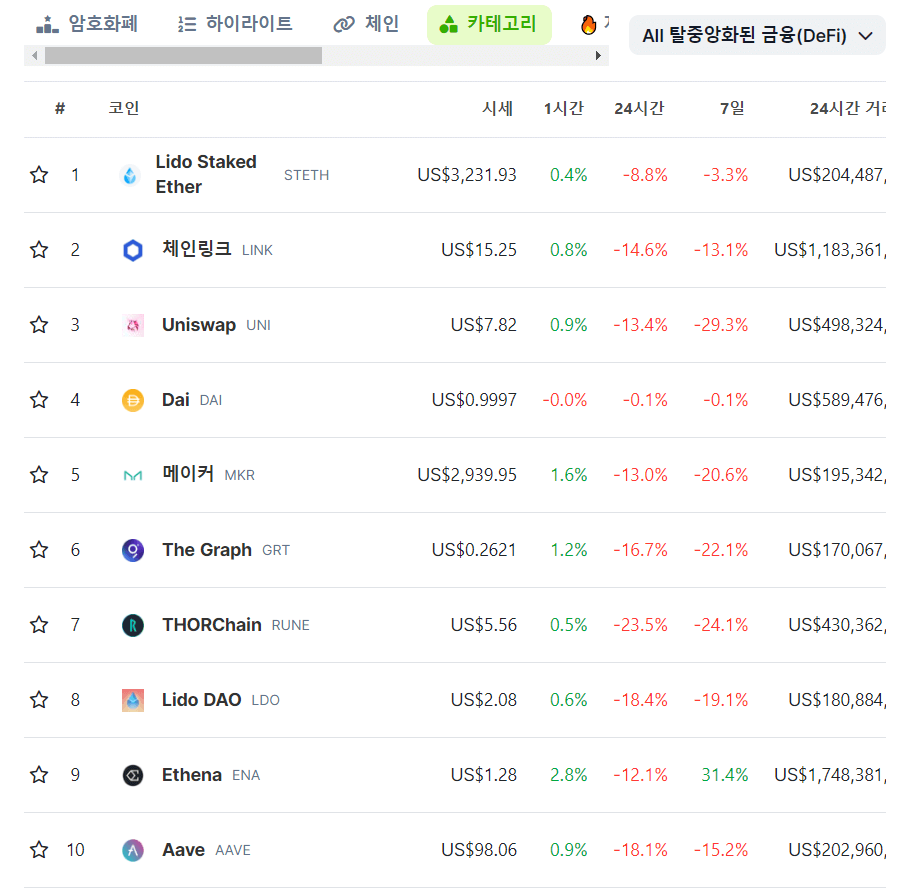Open The Graph coin page
This screenshot has height=891, width=916.
[x=207, y=550]
